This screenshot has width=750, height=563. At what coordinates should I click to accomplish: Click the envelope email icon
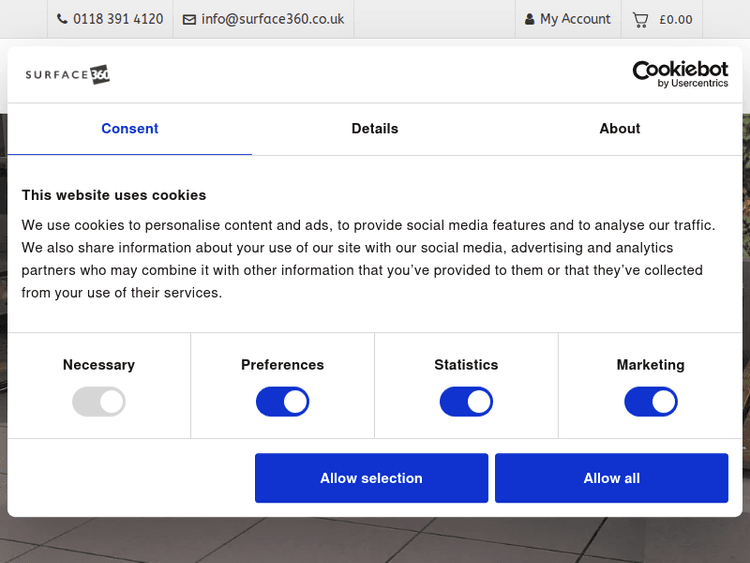189,19
